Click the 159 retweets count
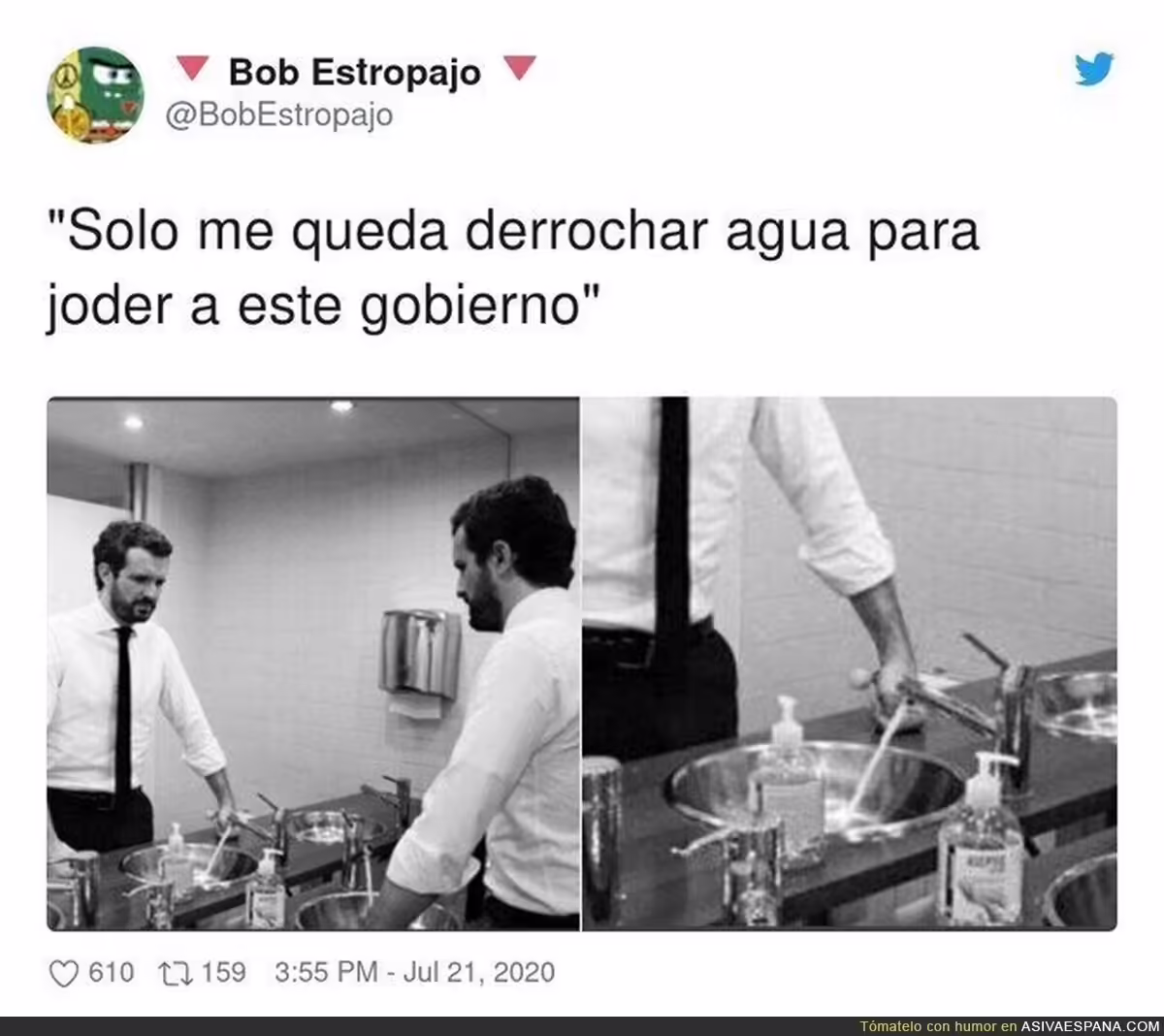This screenshot has width=1164, height=1036. point(224,972)
